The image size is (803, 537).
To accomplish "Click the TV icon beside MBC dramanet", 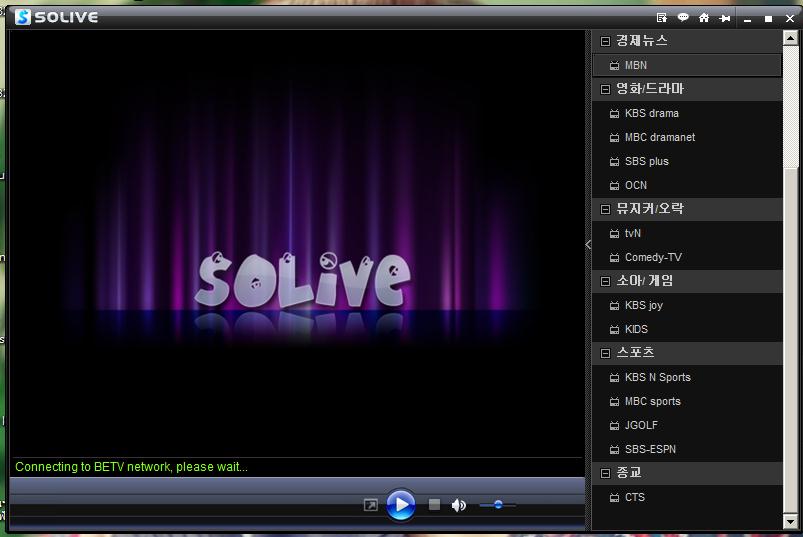I will 615,138.
